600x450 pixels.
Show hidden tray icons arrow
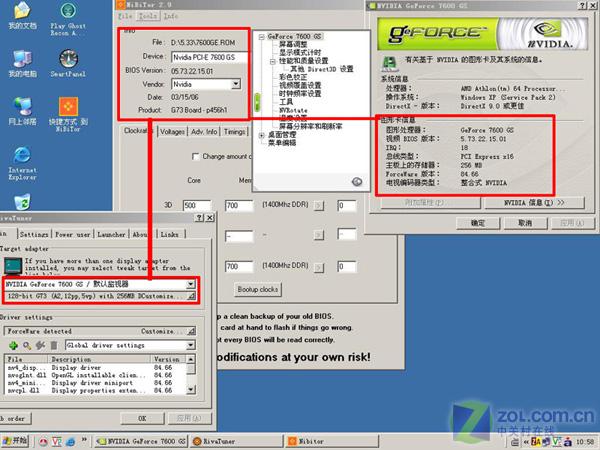pos(526,442)
